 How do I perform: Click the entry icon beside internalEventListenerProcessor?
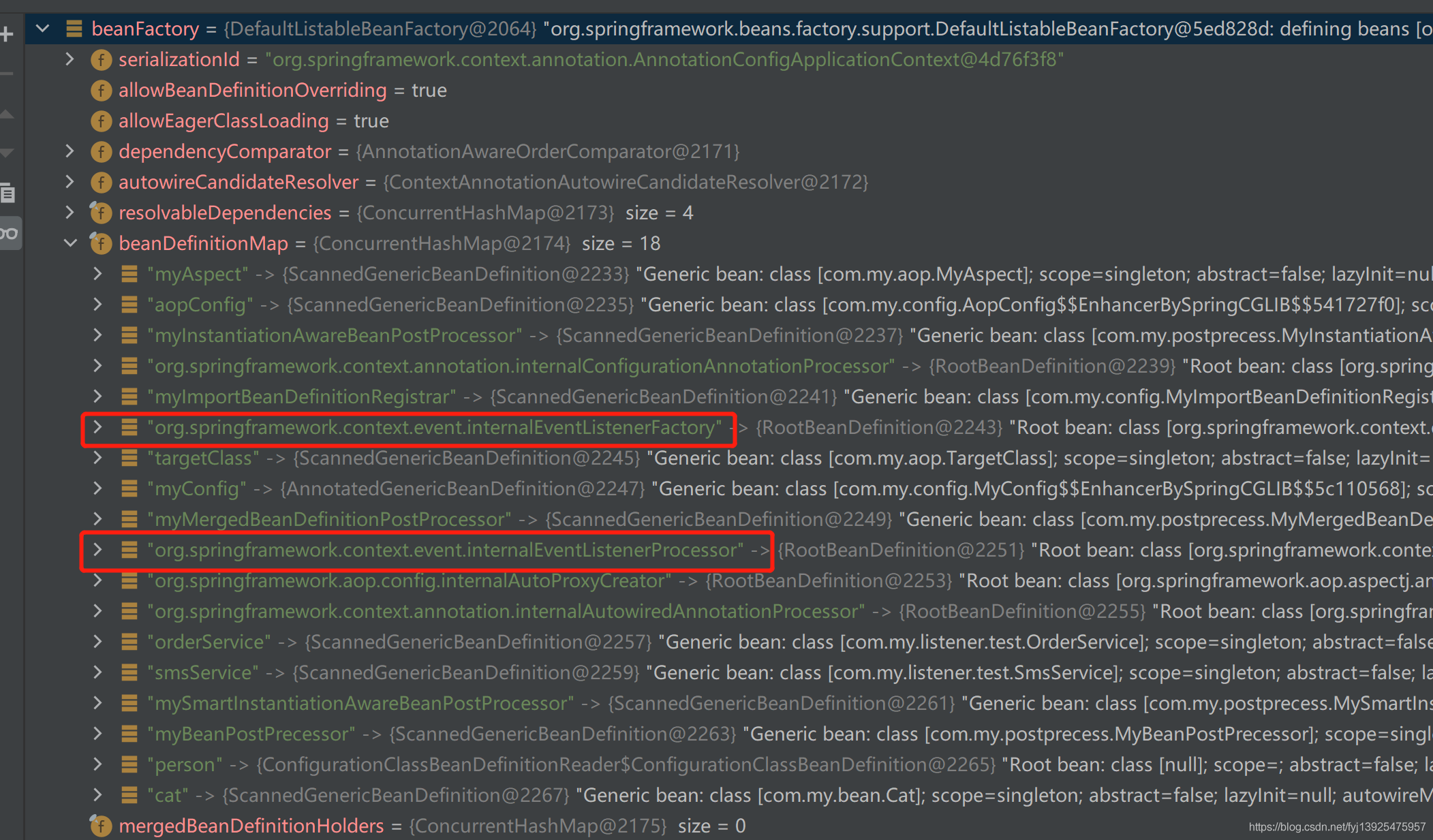[x=129, y=550]
